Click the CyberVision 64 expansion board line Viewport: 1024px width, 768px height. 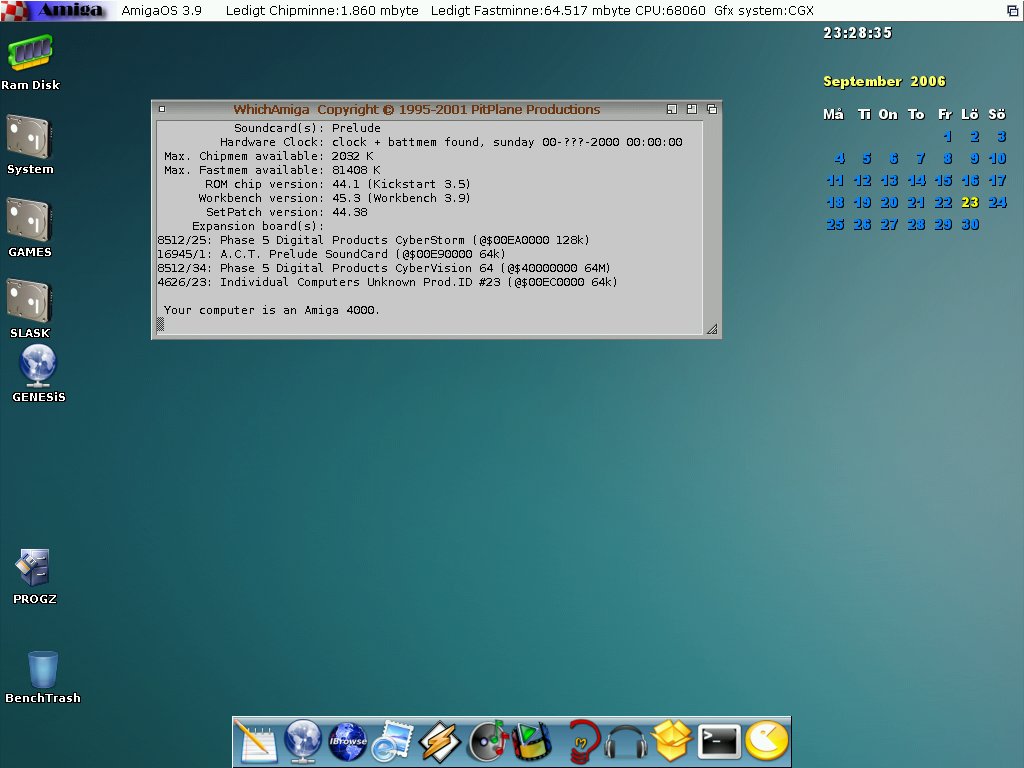tap(384, 268)
